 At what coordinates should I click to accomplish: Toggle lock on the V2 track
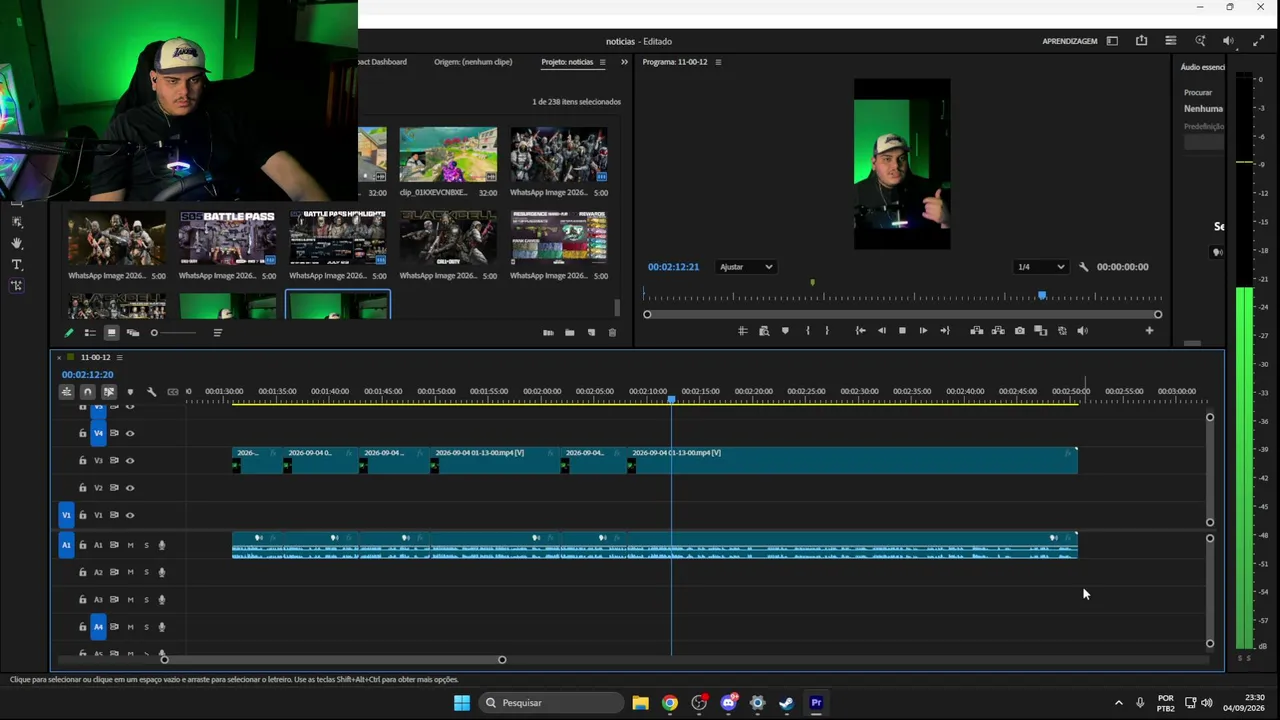point(83,488)
